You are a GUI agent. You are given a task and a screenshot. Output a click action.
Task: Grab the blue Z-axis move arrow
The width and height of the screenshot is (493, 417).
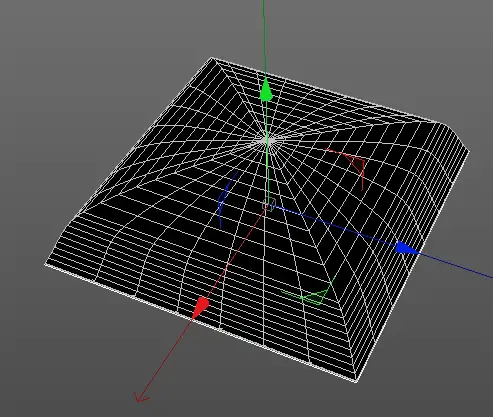[x=407, y=249]
